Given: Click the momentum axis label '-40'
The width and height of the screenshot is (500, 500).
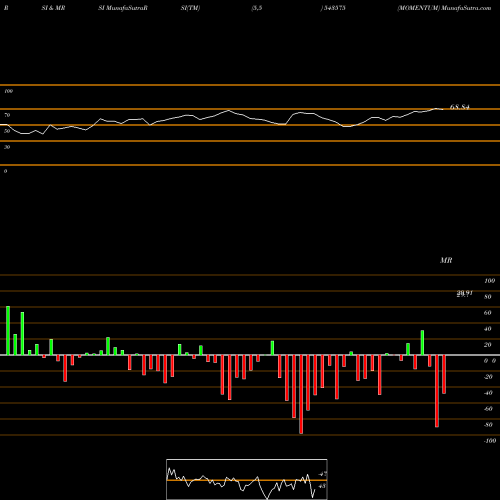Looking at the screenshot, I should click(x=488, y=393).
